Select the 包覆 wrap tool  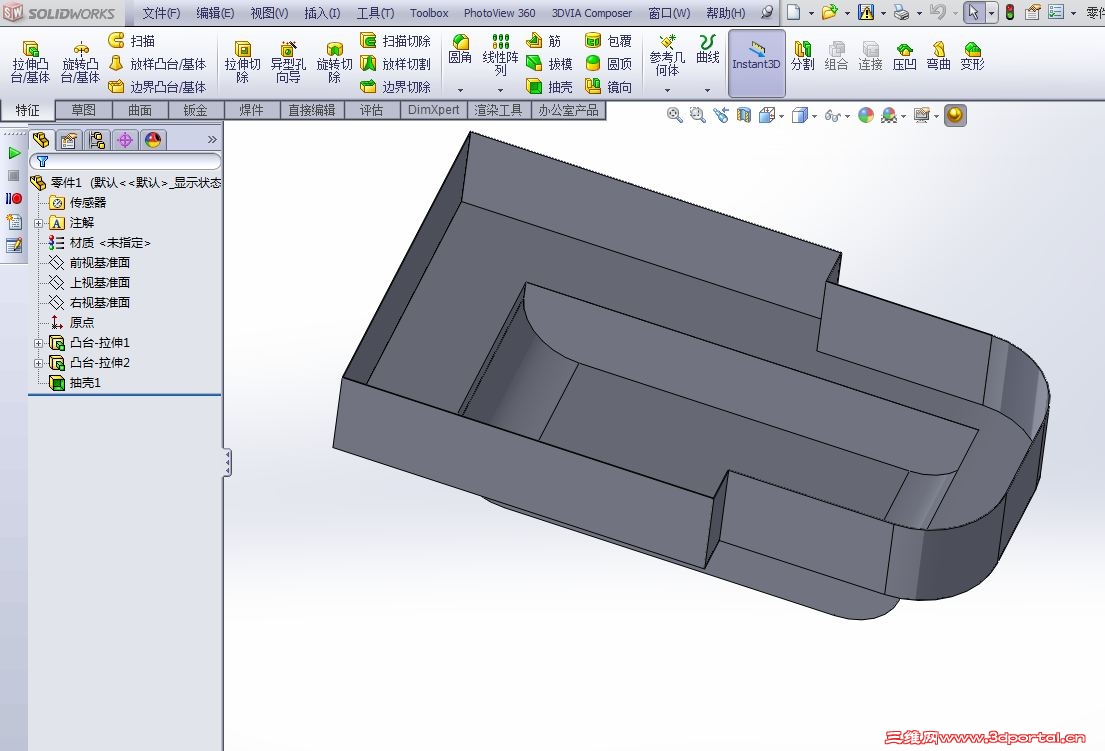609,41
